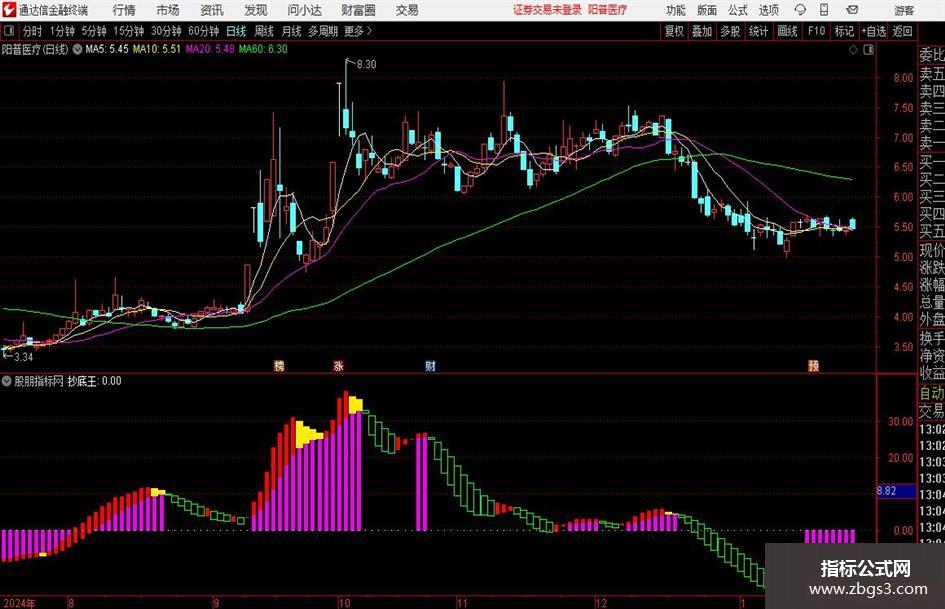
Task: Expand the 股朋指标网 indicator dropdown arrow
Action: [x=7, y=381]
